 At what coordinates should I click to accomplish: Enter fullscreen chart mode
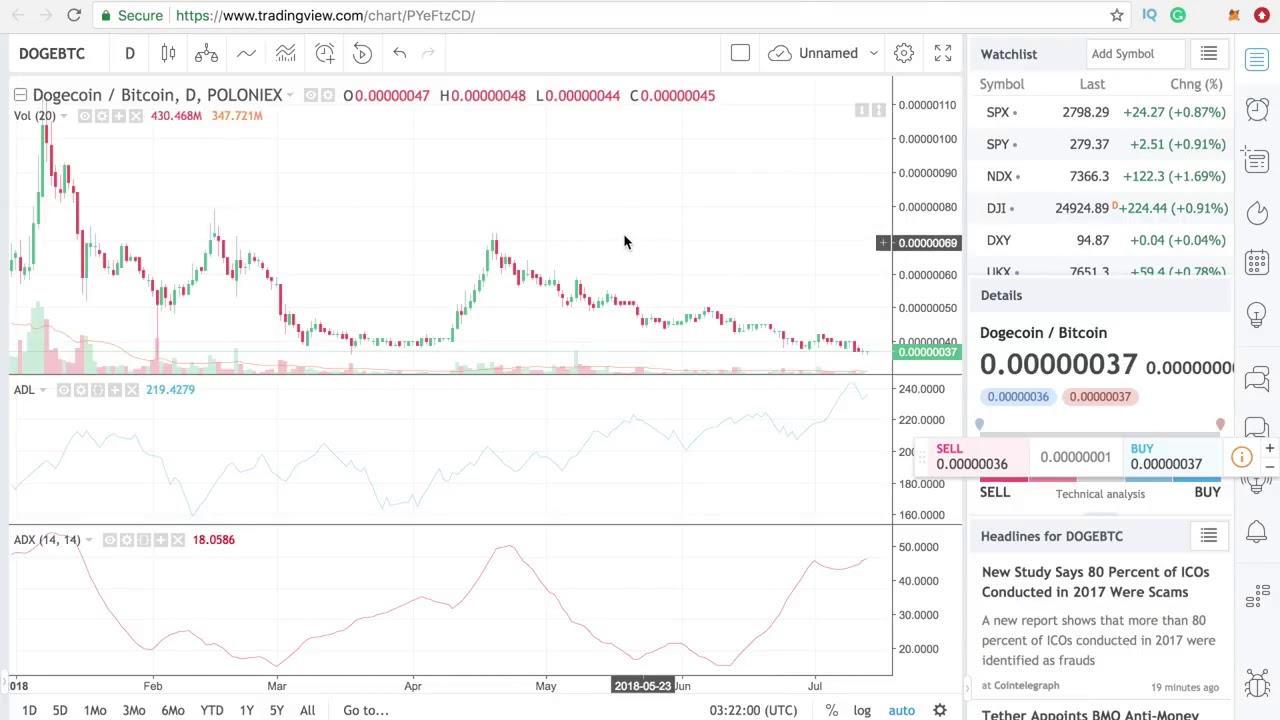tap(942, 53)
